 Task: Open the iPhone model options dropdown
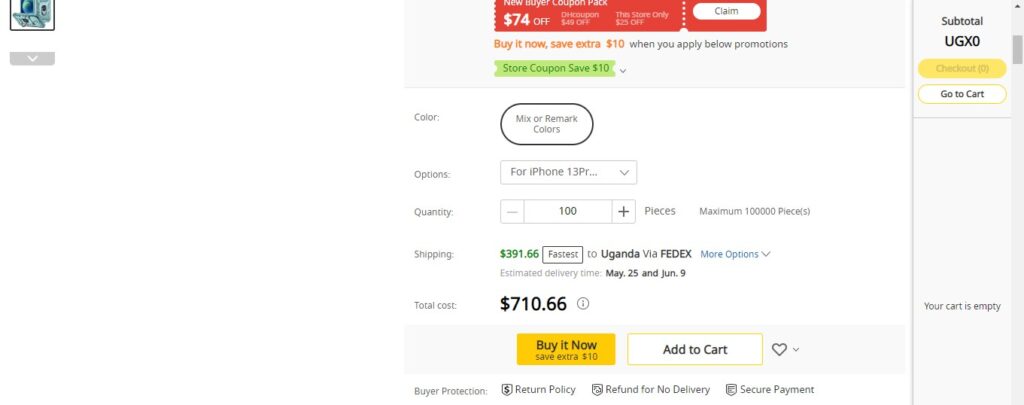[568, 172]
